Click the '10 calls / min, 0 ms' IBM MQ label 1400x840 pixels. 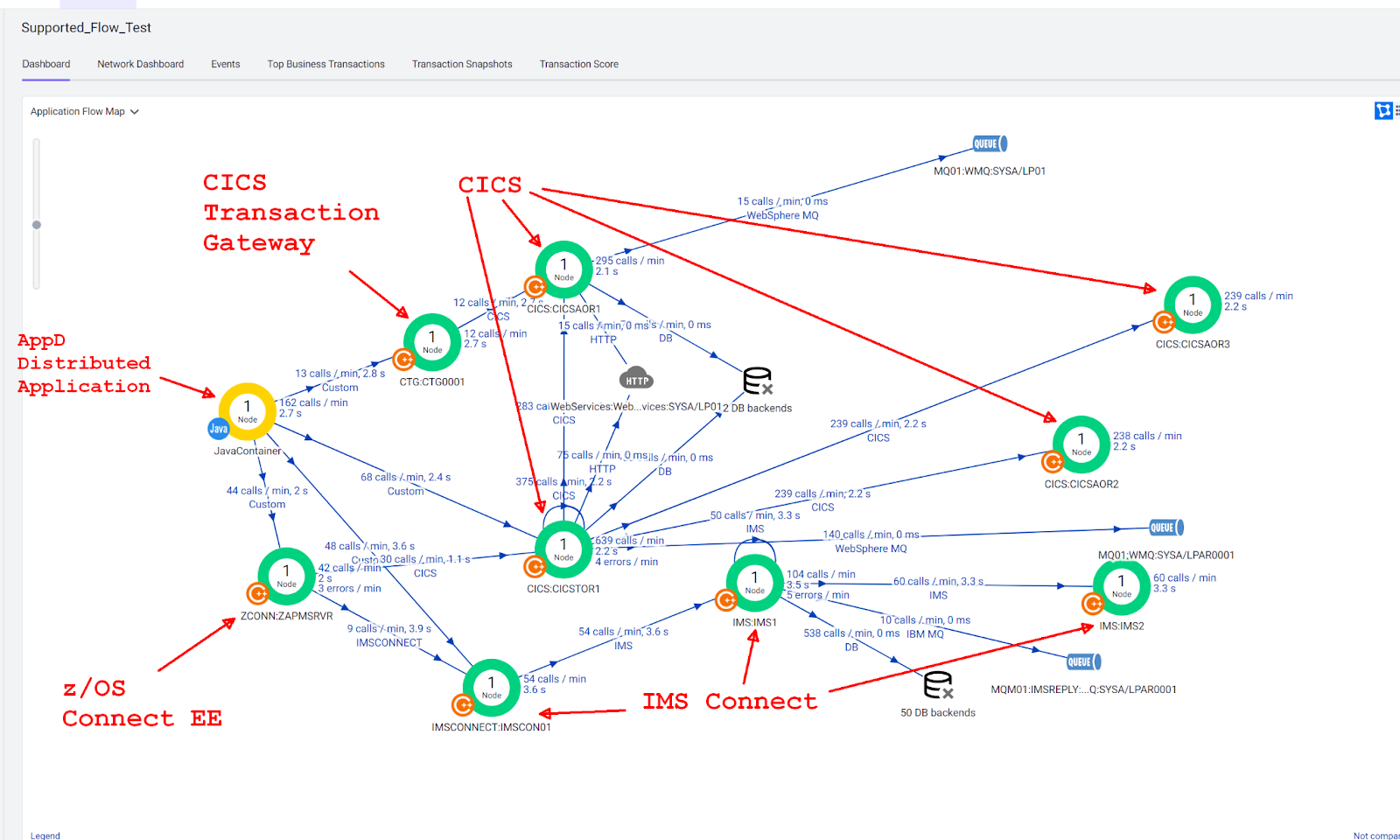(925, 620)
